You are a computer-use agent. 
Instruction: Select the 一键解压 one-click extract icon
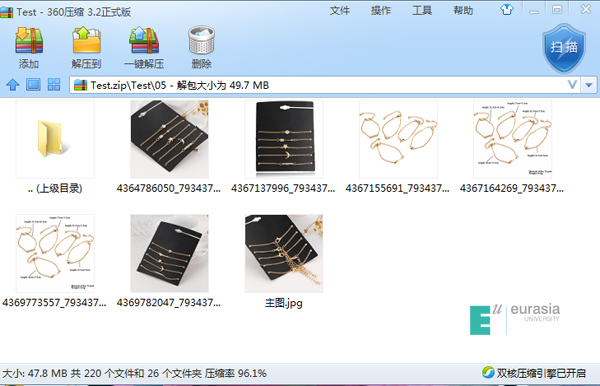pyautogui.click(x=144, y=40)
